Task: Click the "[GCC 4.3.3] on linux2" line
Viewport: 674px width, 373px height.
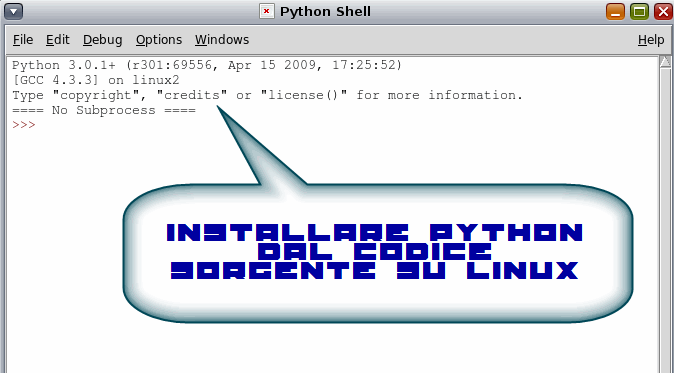Action: pyautogui.click(x=95, y=80)
